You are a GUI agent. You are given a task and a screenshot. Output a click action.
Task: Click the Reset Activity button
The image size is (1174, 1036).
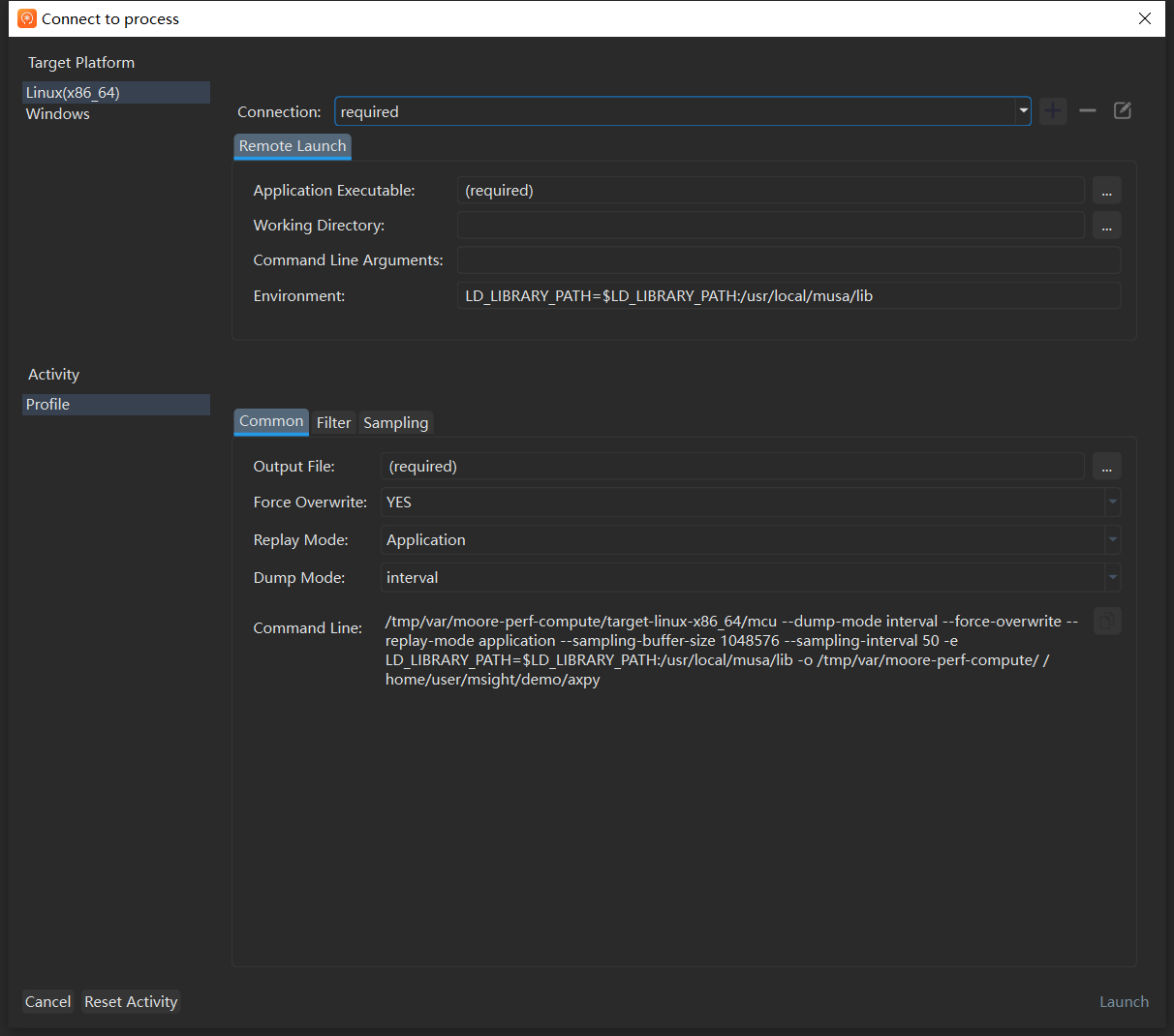(131, 1002)
